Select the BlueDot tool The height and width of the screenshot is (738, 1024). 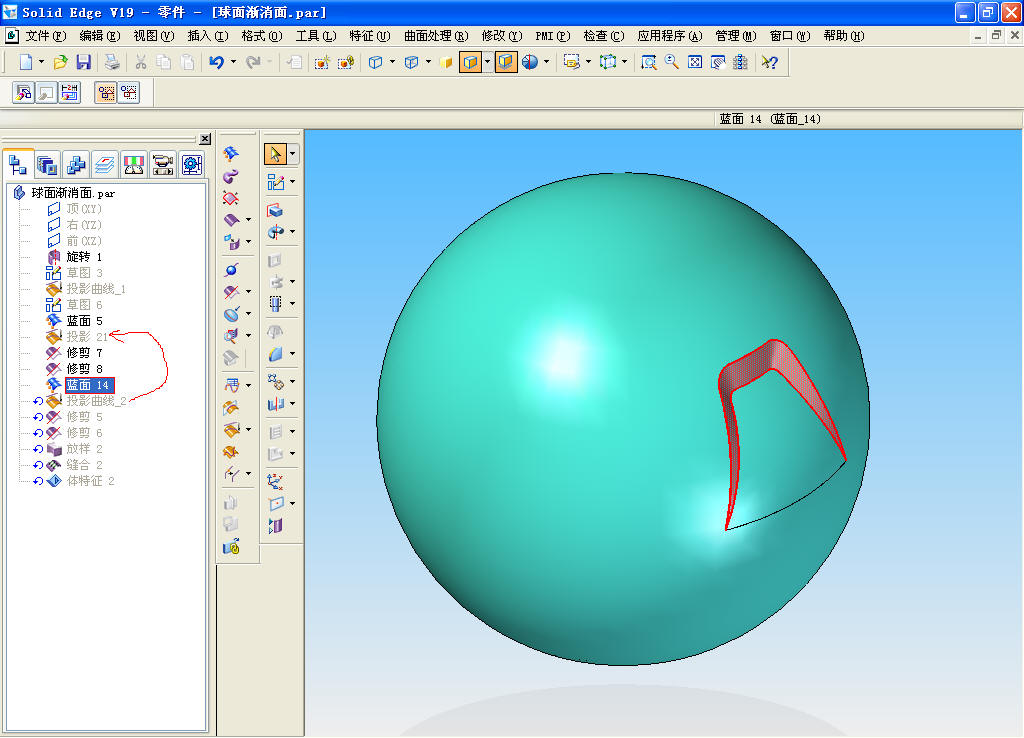coord(231,270)
